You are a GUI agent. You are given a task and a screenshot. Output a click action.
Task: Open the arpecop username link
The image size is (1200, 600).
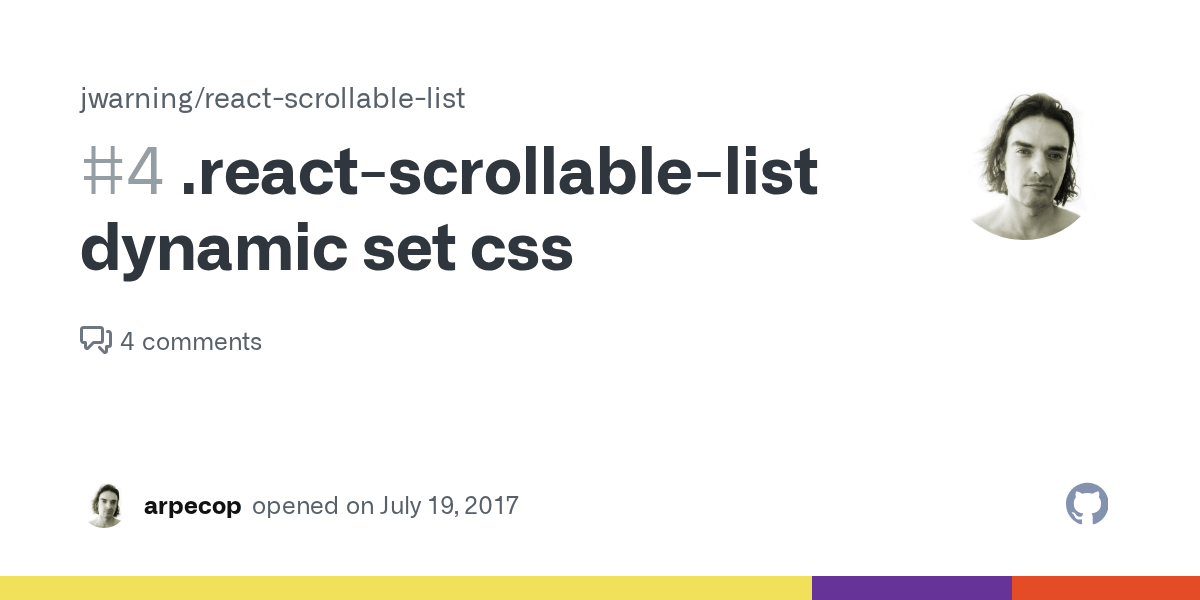[x=192, y=506]
